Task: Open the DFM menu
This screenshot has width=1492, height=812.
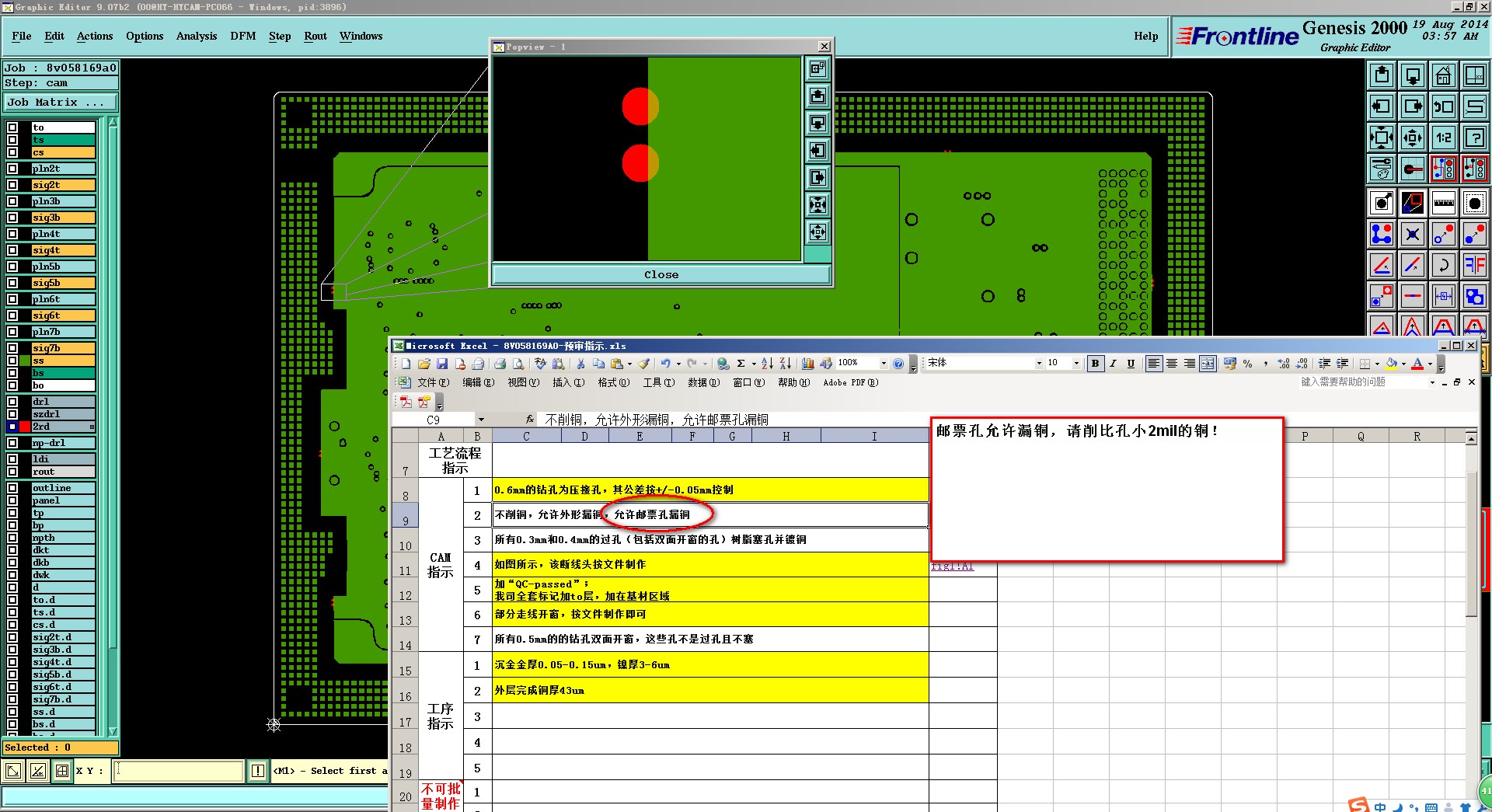Action: point(243,36)
